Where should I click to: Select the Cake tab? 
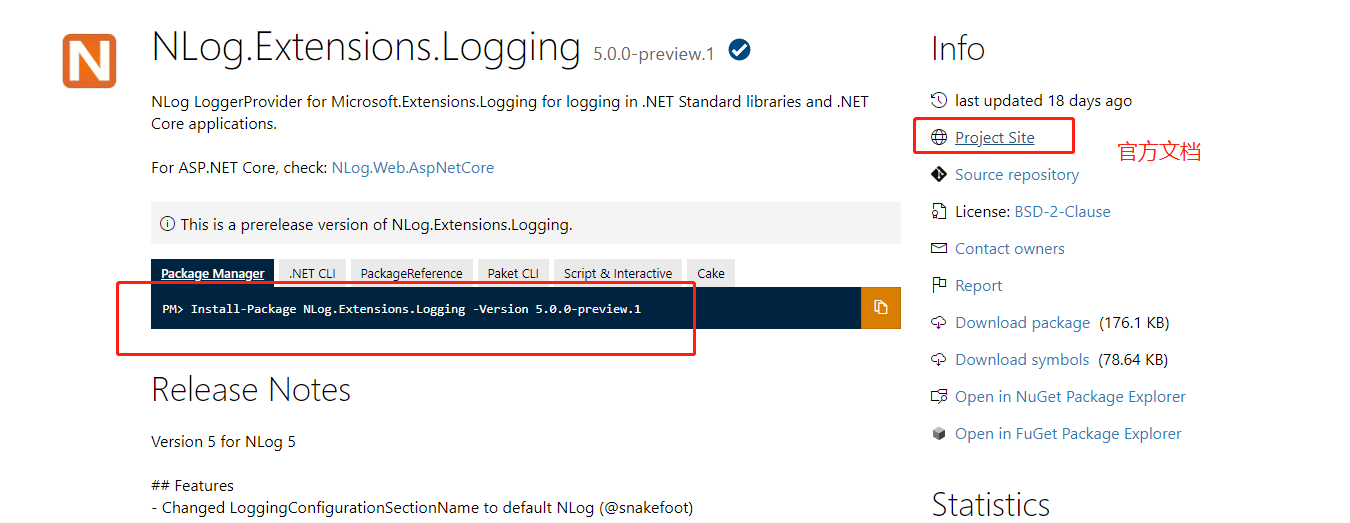pos(711,274)
